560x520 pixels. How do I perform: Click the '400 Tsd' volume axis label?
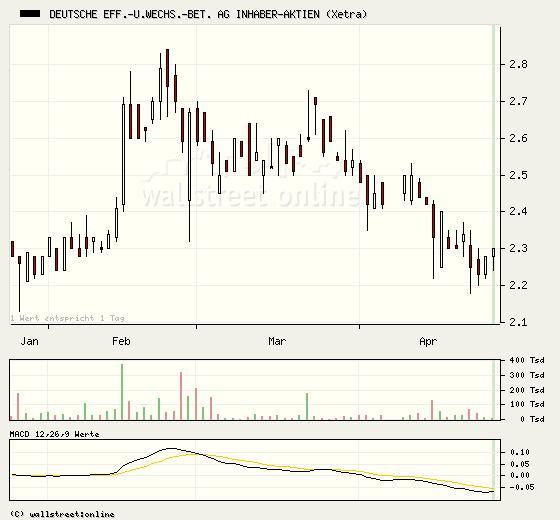point(527,360)
